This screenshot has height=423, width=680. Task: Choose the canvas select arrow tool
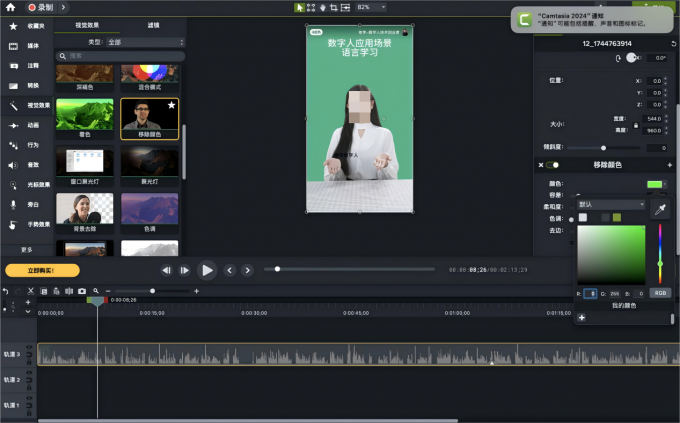[300, 7]
